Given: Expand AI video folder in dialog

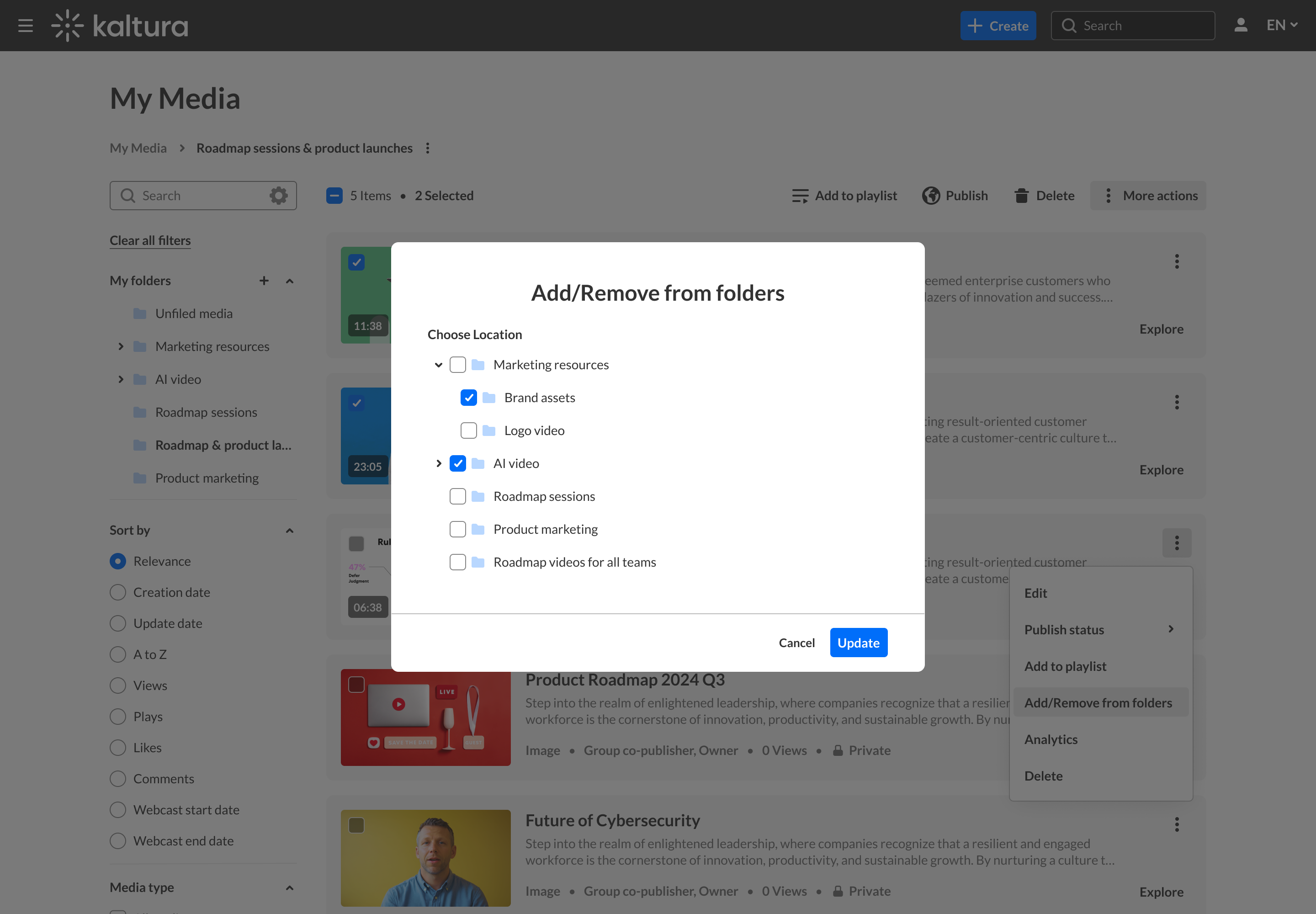Looking at the screenshot, I should pos(439,463).
